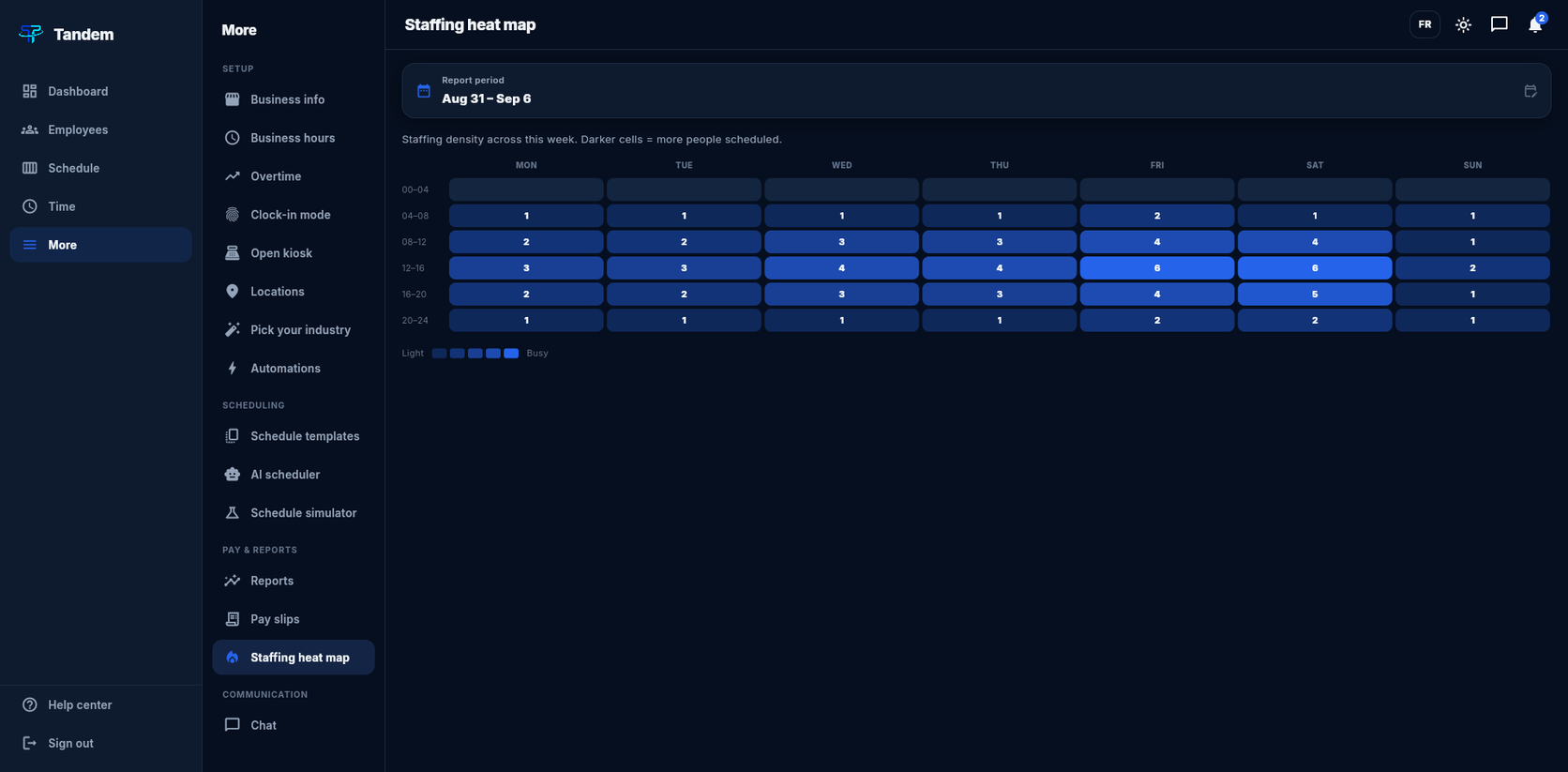Viewport: 1568px width, 772px height.
Task: Click the empty Monday 00–04 cell
Action: point(526,189)
